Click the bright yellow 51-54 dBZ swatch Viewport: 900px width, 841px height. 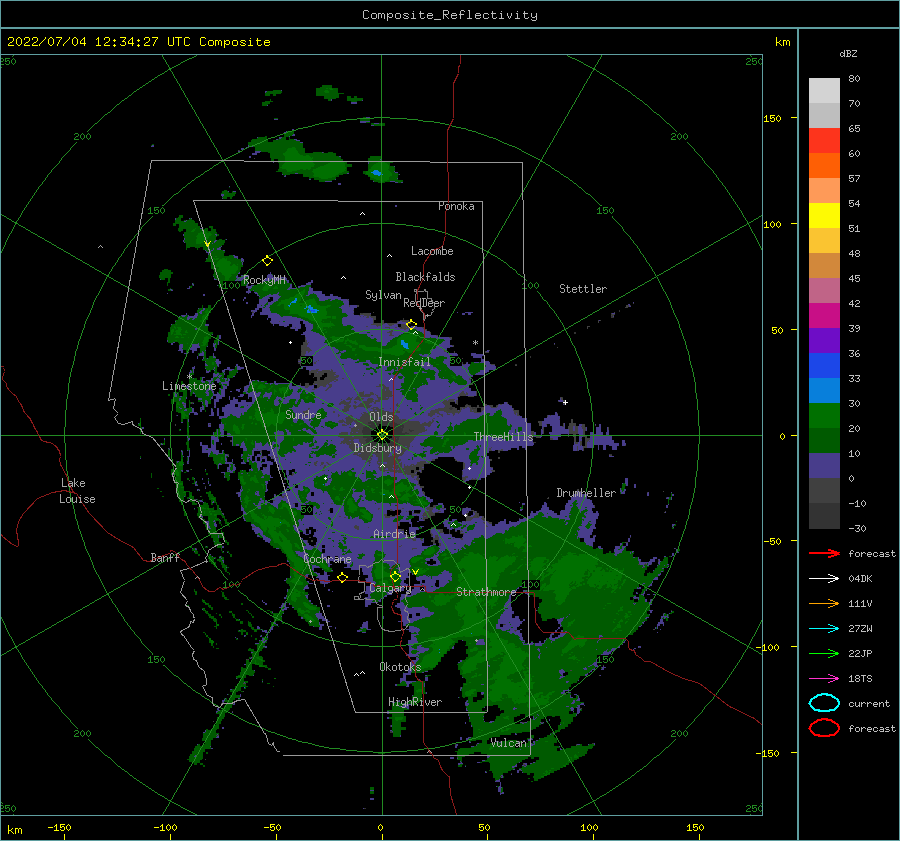(x=824, y=216)
